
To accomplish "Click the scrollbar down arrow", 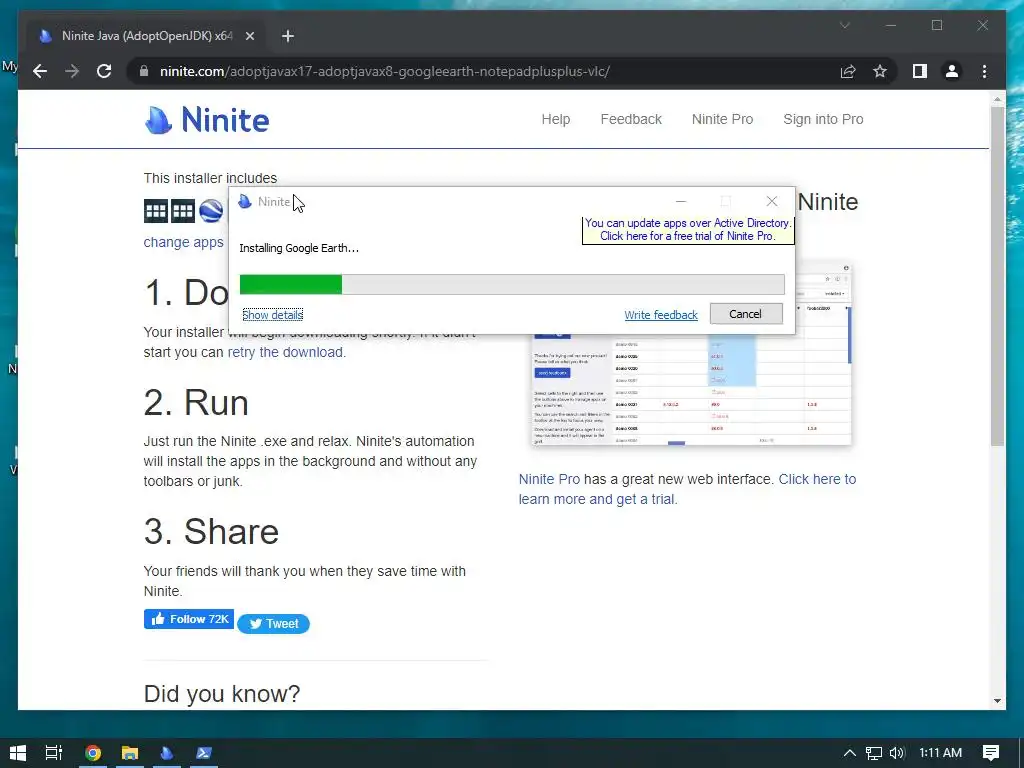I will click(997, 701).
